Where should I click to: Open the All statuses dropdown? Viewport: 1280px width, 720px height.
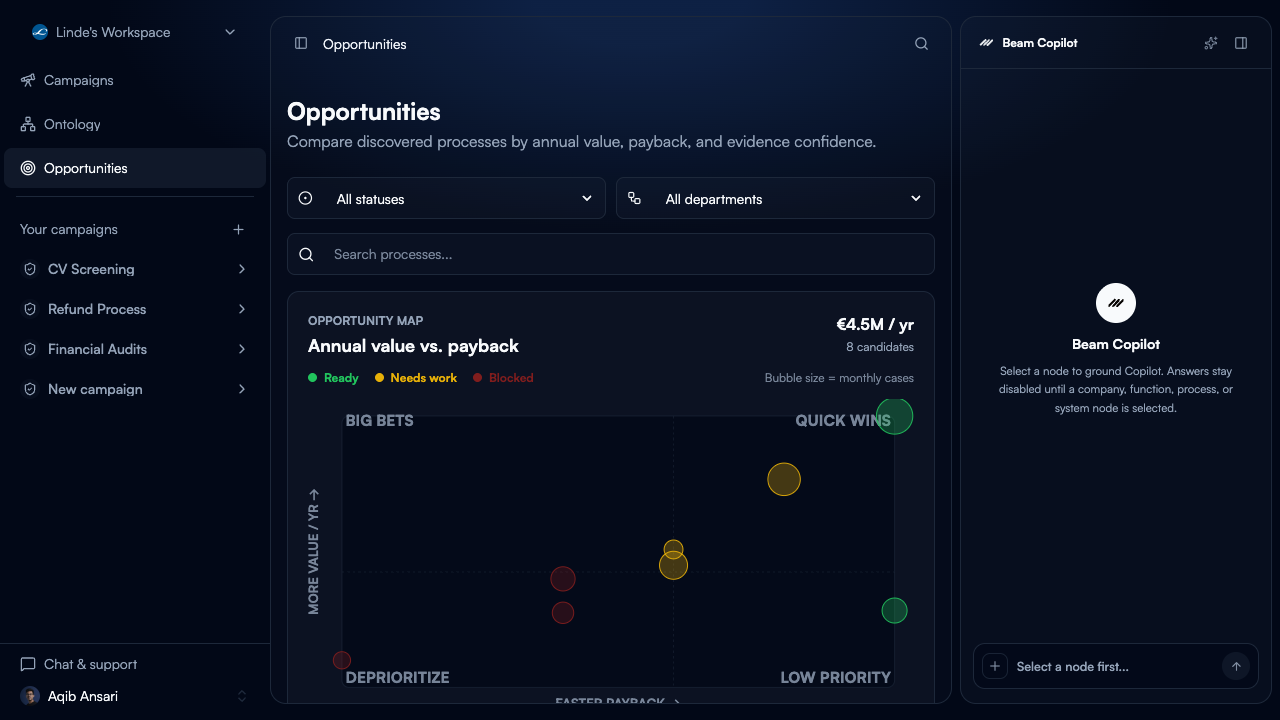446,198
